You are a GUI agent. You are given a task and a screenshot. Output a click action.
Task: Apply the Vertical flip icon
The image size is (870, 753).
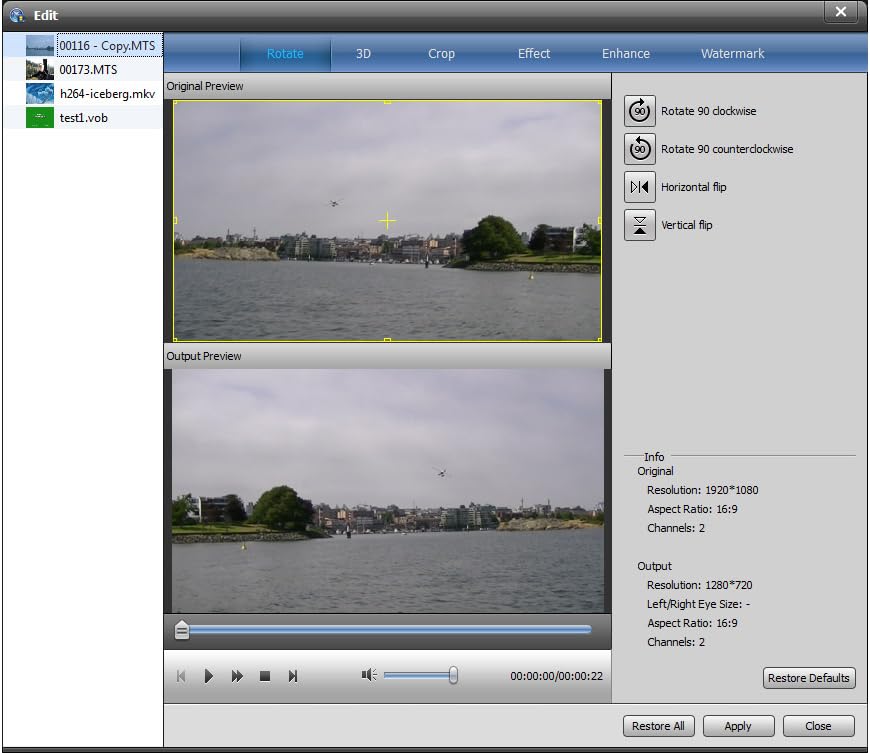click(x=640, y=225)
